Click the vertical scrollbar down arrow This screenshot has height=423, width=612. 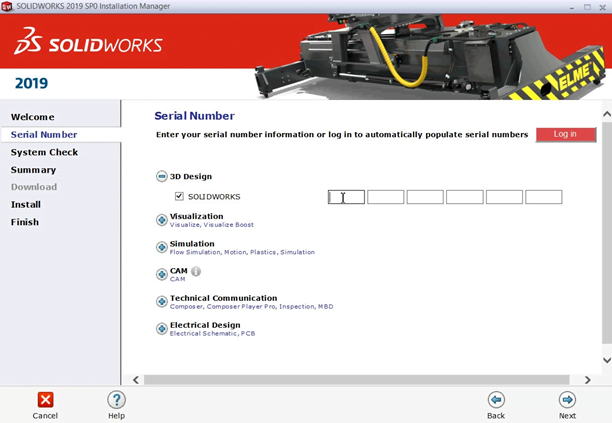pyautogui.click(x=606, y=360)
